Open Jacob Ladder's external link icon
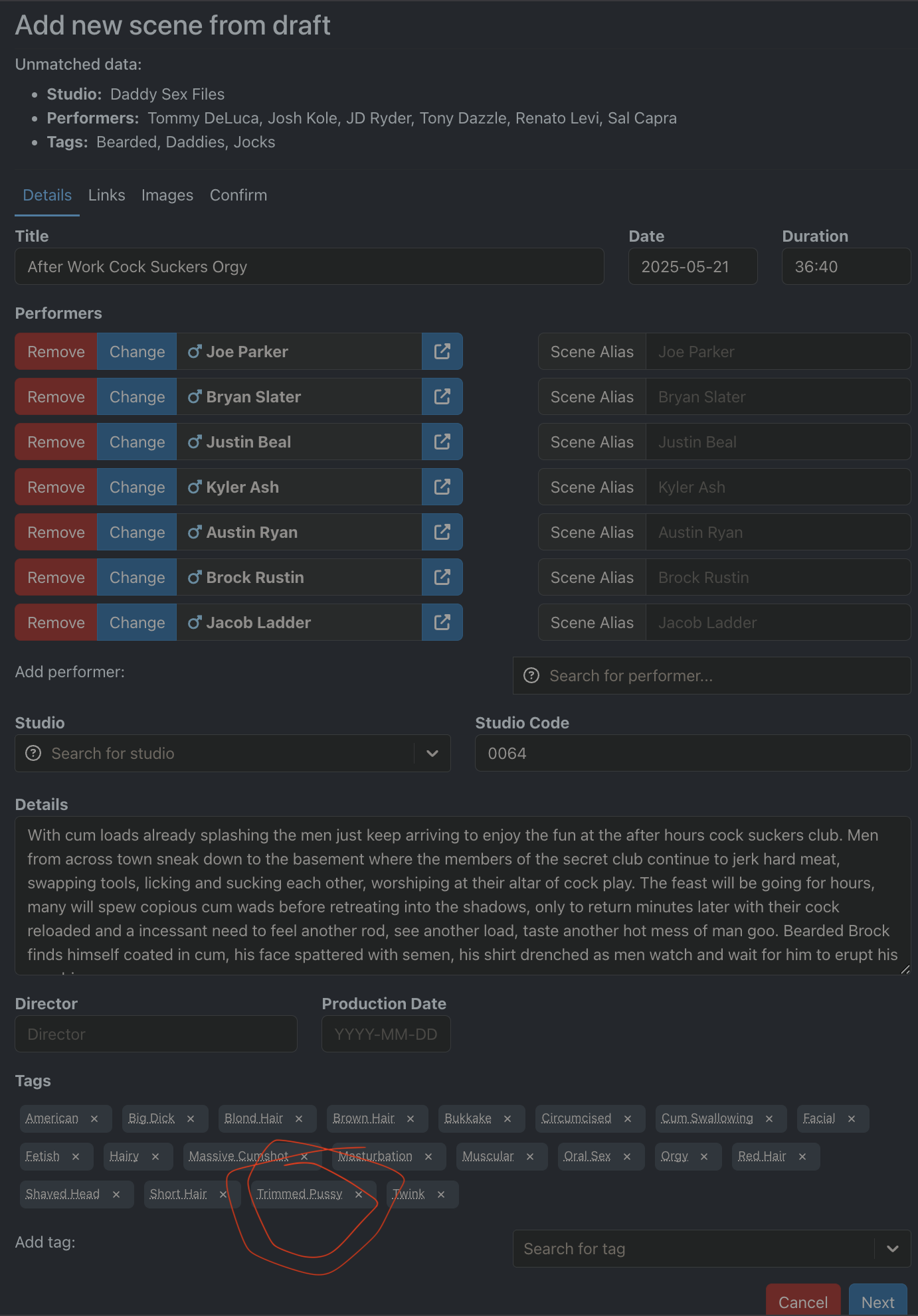 click(442, 623)
